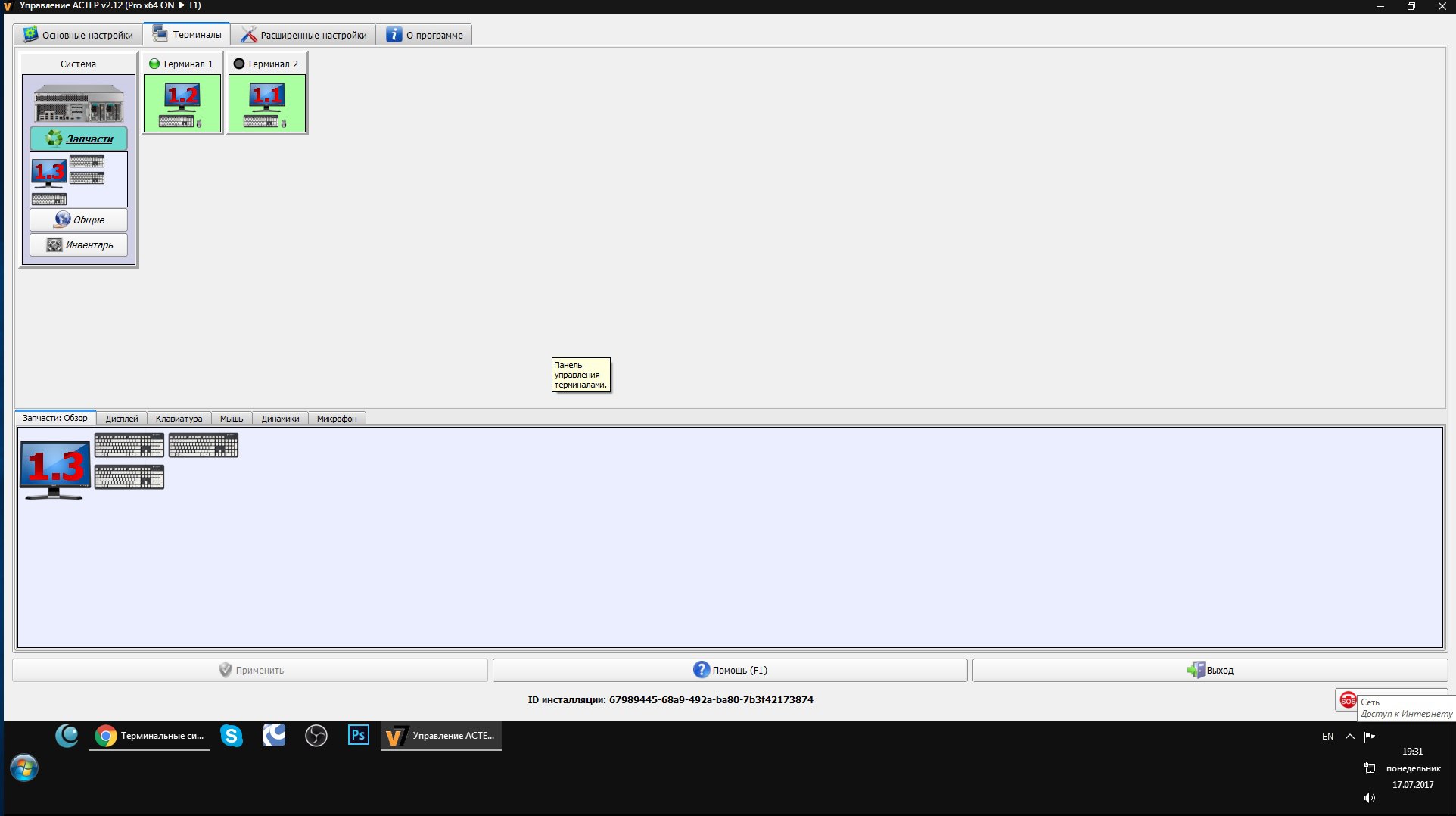Switch to the Динамики tab
This screenshot has width=1456, height=816.
pos(280,419)
